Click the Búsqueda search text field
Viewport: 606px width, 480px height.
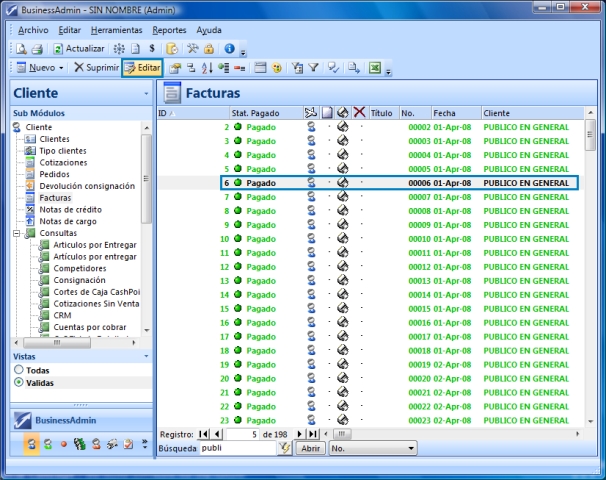pyautogui.click(x=237, y=449)
